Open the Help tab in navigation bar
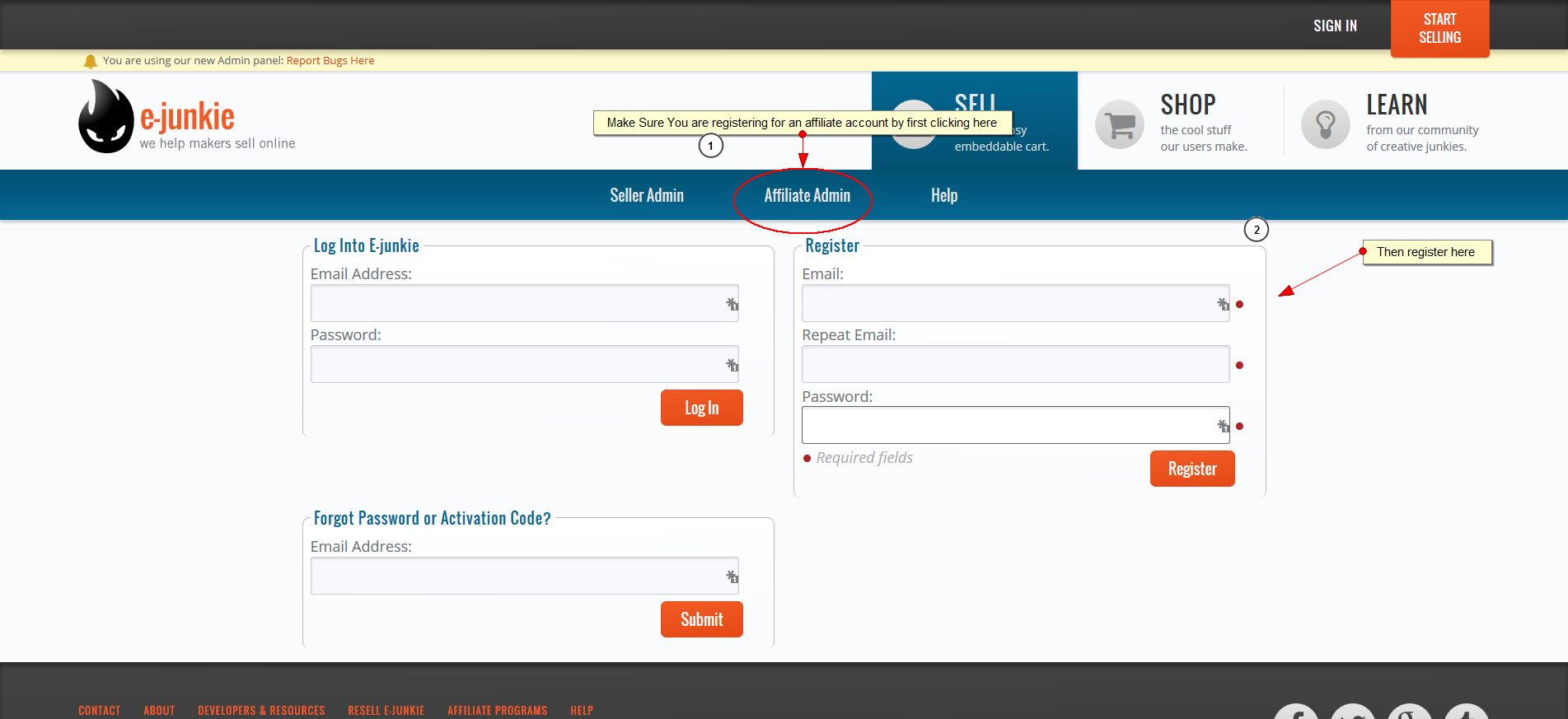 point(944,195)
